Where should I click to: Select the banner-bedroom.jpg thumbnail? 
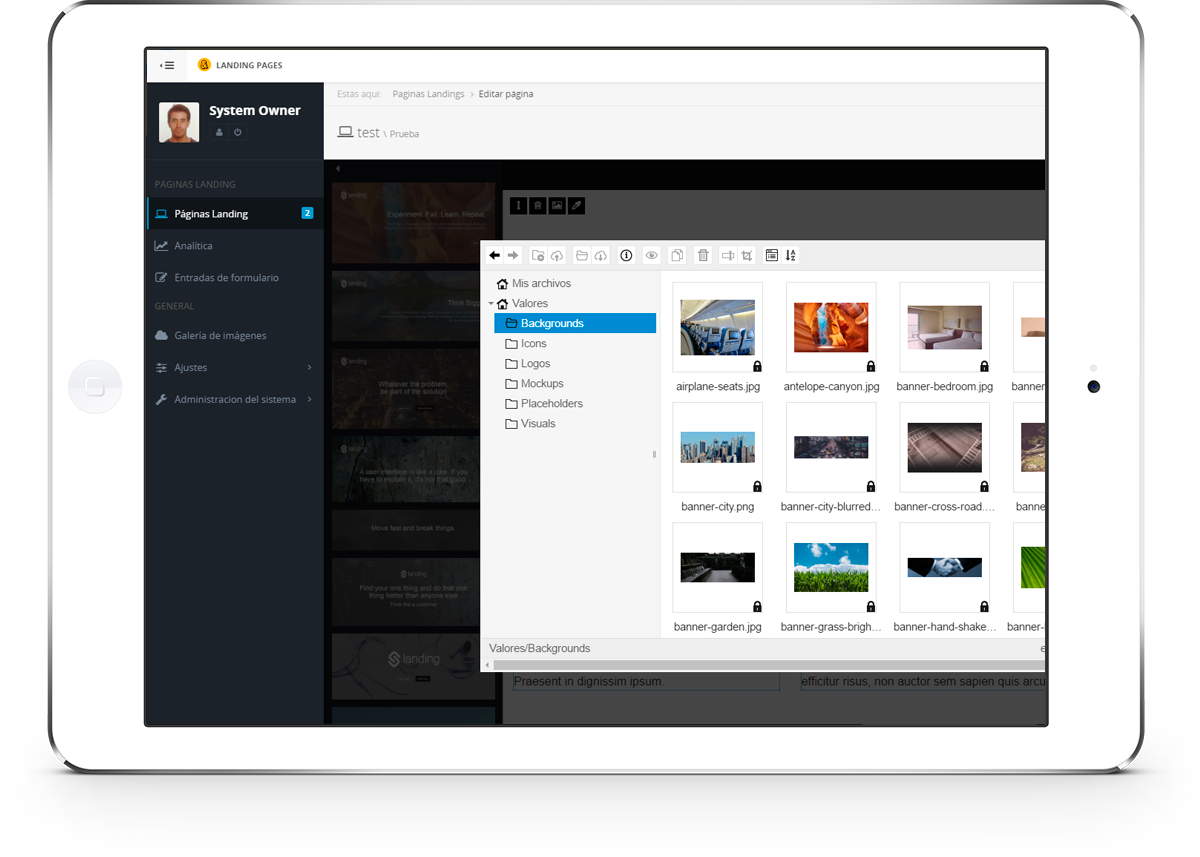(945, 328)
